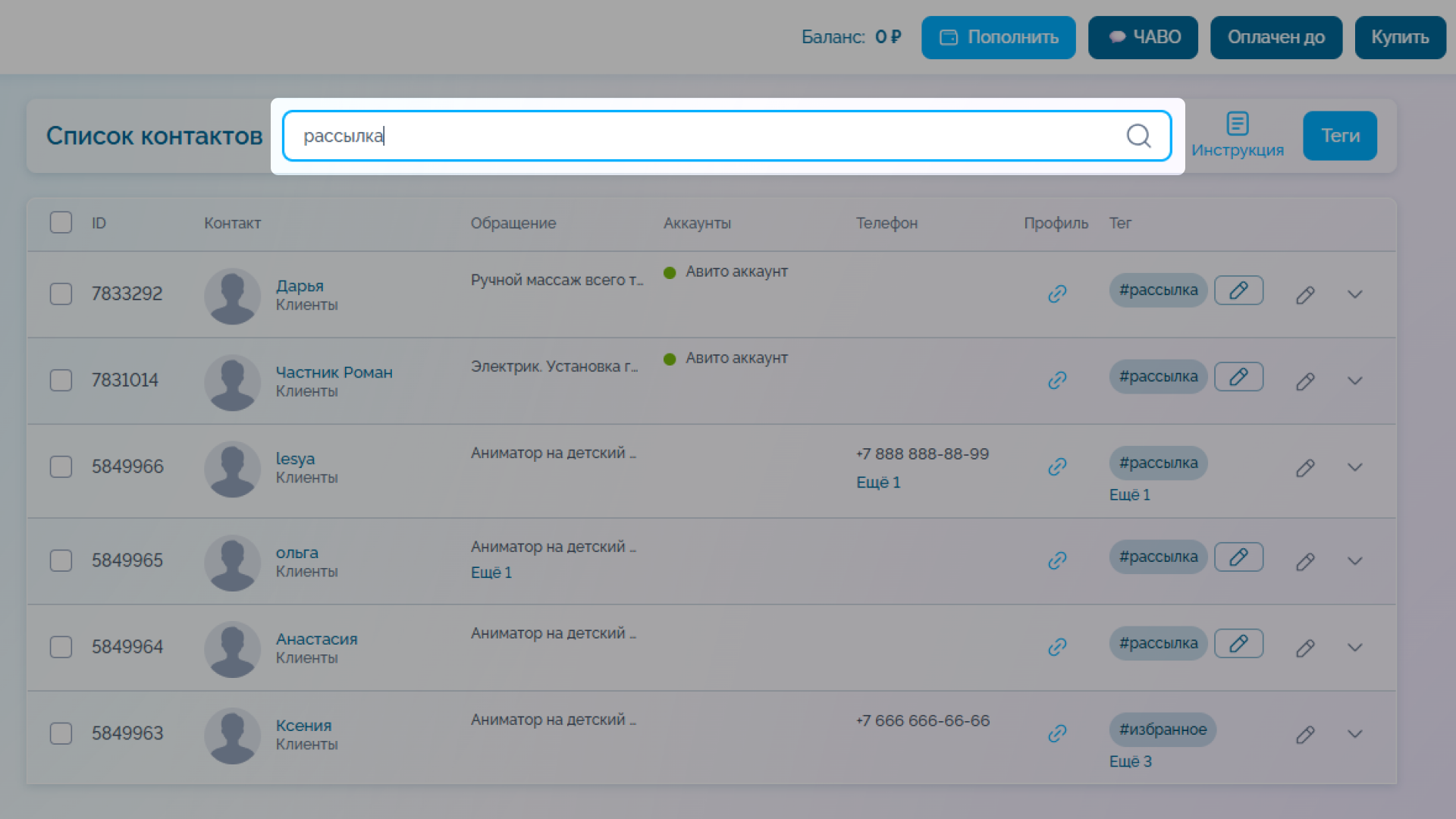Screen dimensions: 1456x819
Task: Check the box for contact 7833292
Action: click(61, 293)
